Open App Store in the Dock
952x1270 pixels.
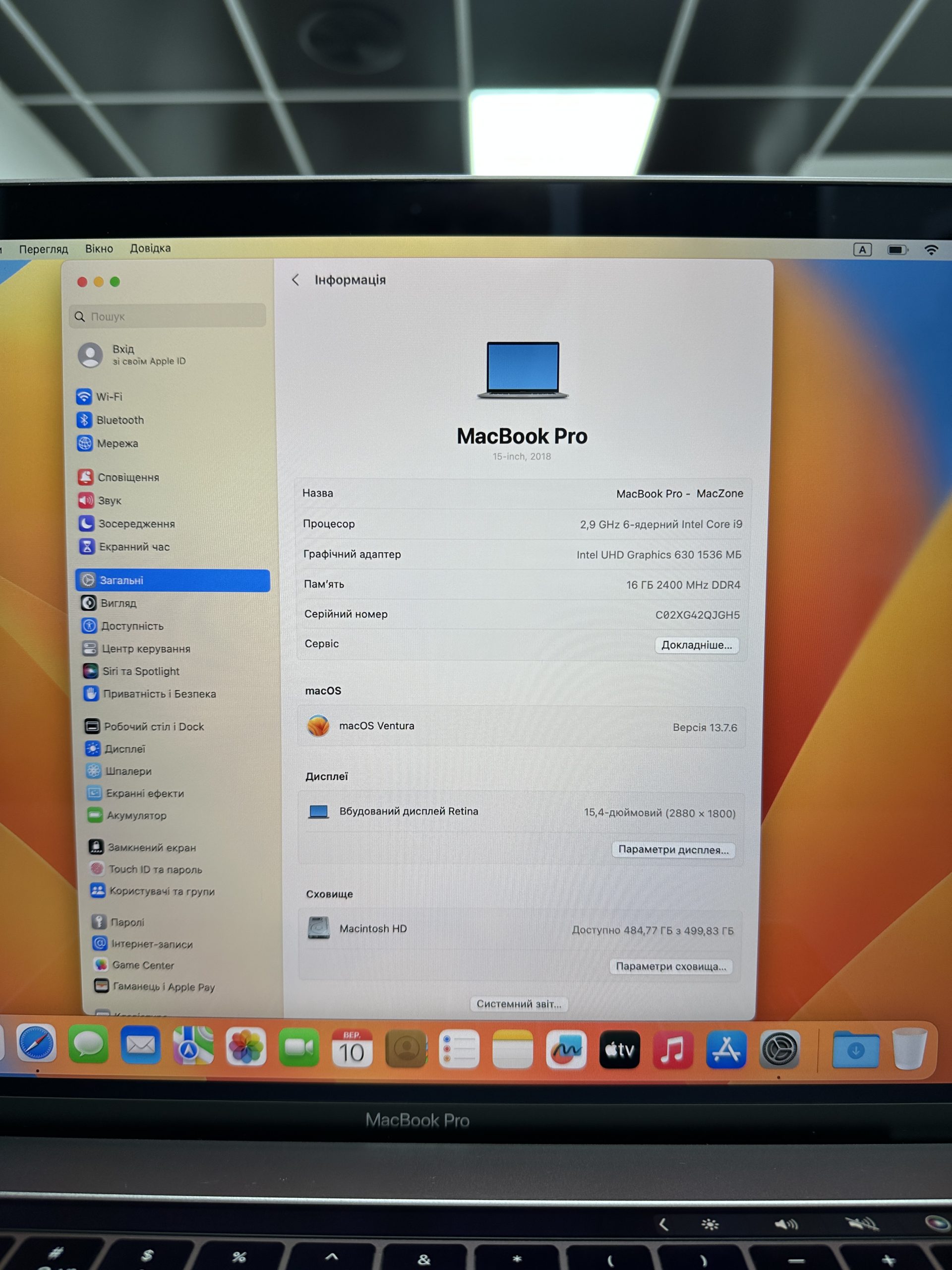click(726, 1050)
